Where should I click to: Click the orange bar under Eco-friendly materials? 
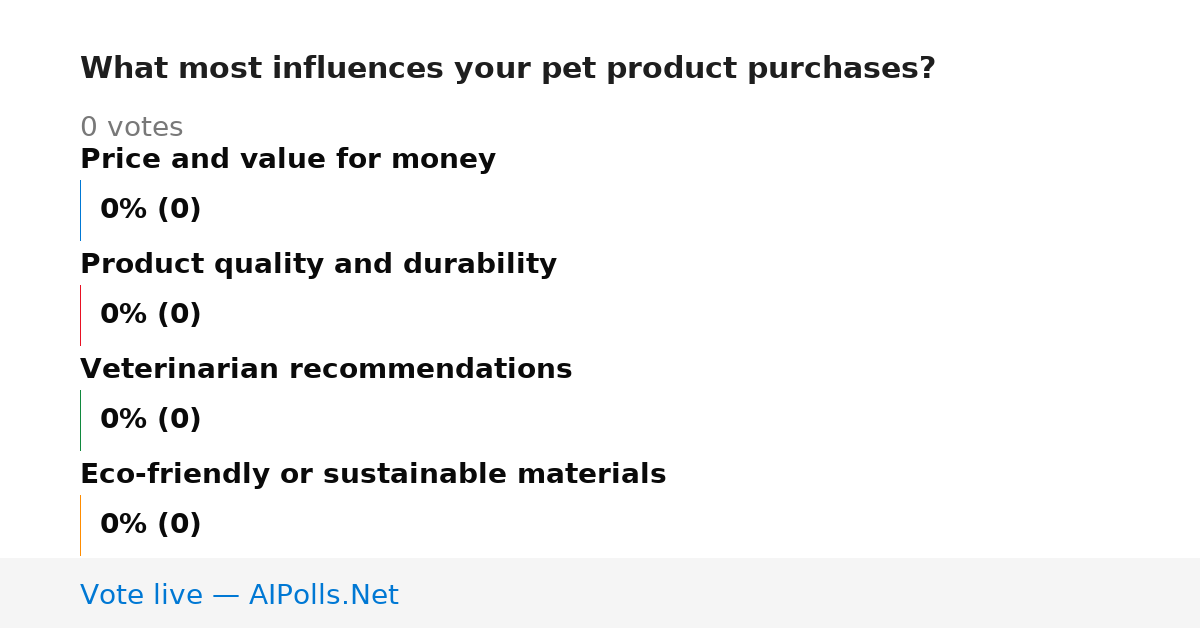[x=80, y=525]
